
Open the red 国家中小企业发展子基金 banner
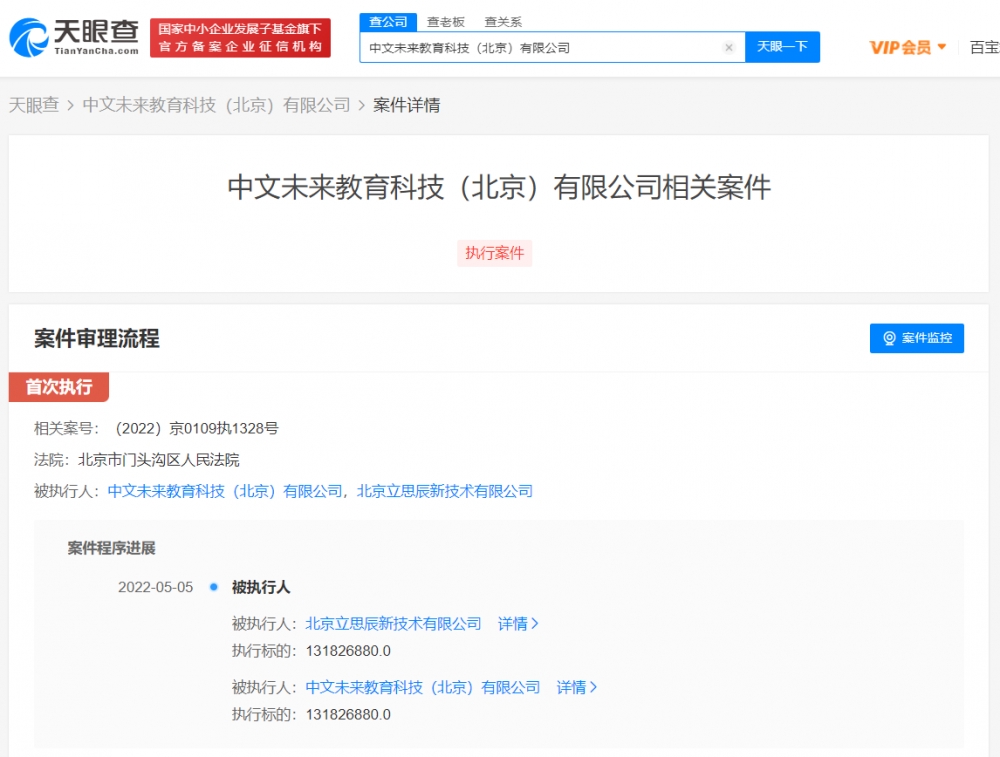(240, 38)
